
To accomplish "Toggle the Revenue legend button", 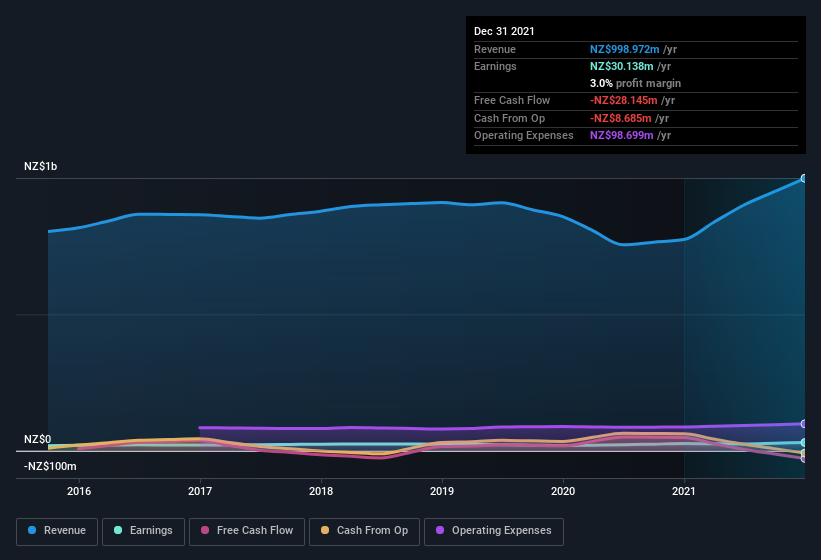I will 57,531.
